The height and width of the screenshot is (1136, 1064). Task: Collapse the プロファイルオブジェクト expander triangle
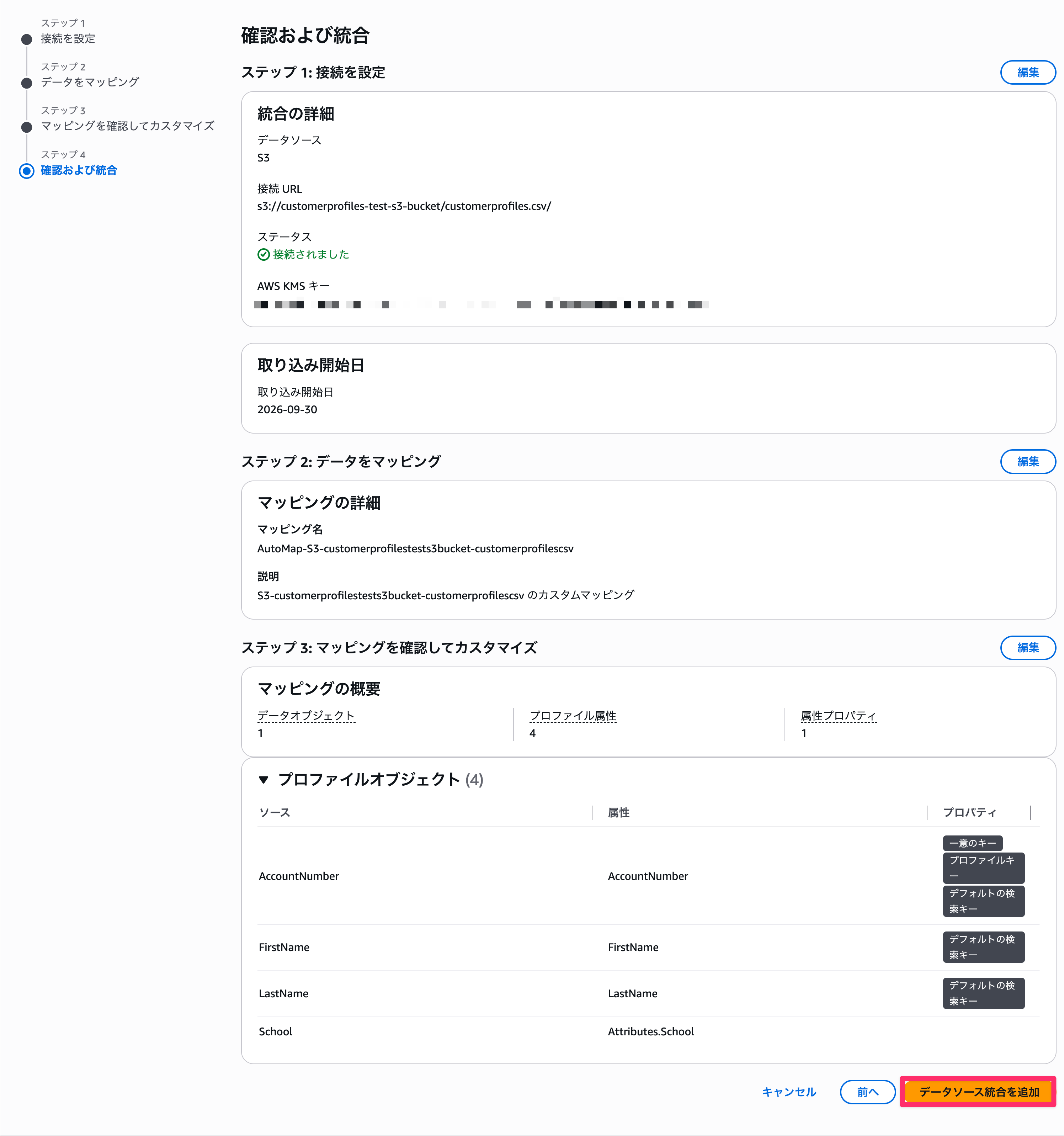264,779
